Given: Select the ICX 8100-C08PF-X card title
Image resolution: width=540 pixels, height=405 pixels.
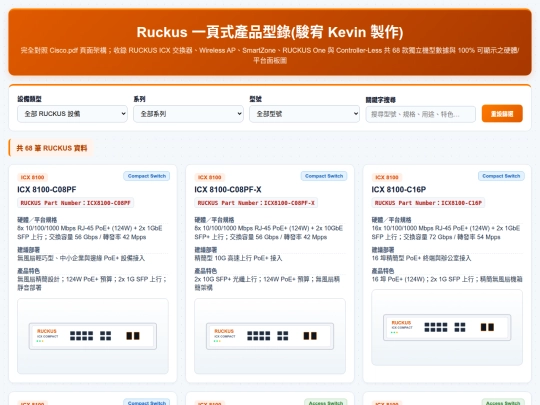Looking at the screenshot, I should [228, 189].
